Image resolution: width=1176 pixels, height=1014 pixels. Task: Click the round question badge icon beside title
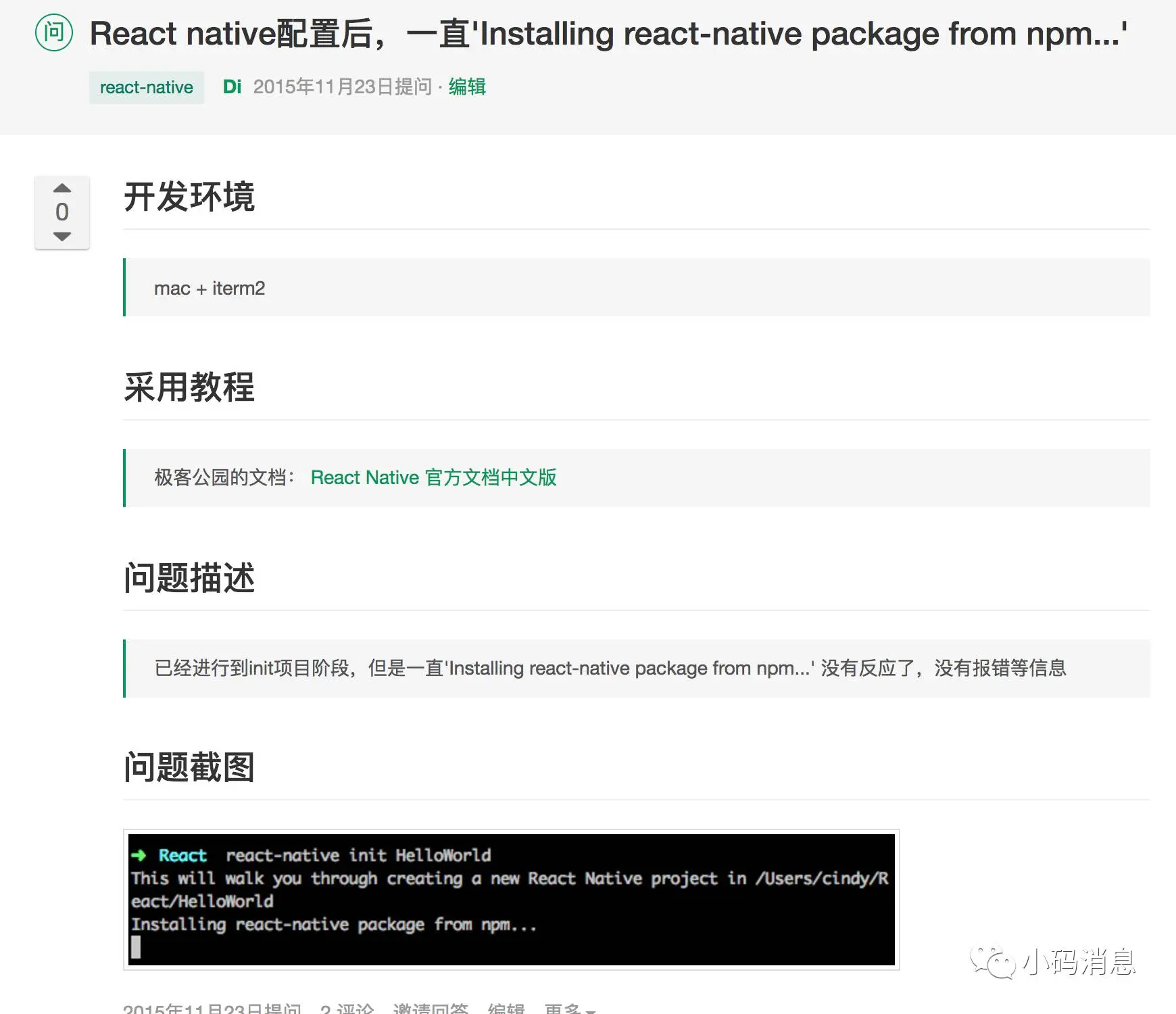(x=54, y=32)
